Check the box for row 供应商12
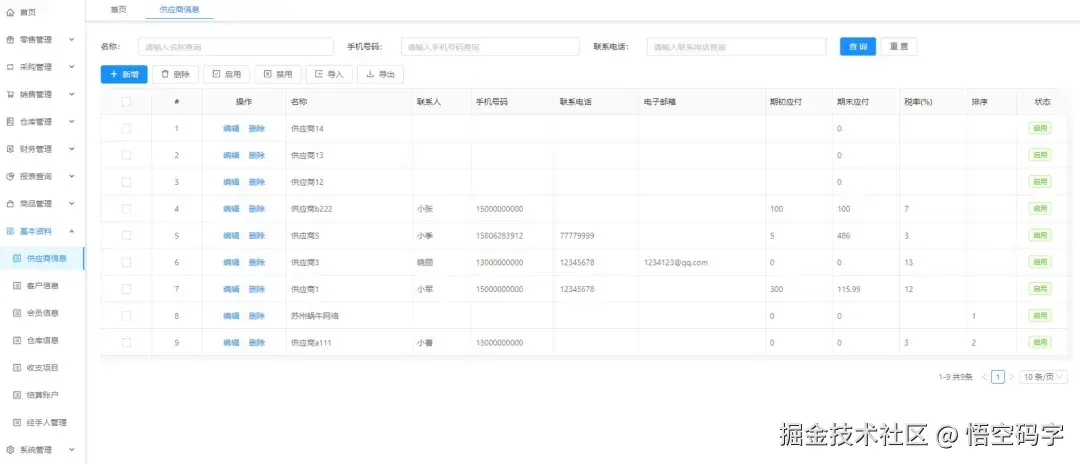1080x464 pixels. coord(126,182)
